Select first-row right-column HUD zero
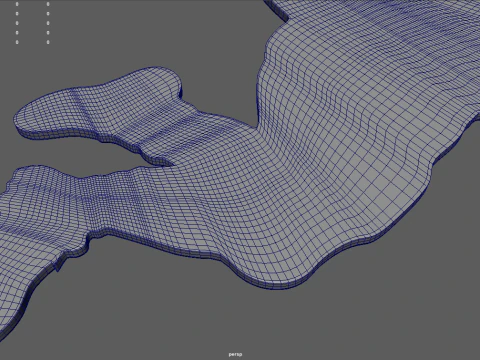The width and height of the screenshot is (480, 360). pos(48,4)
